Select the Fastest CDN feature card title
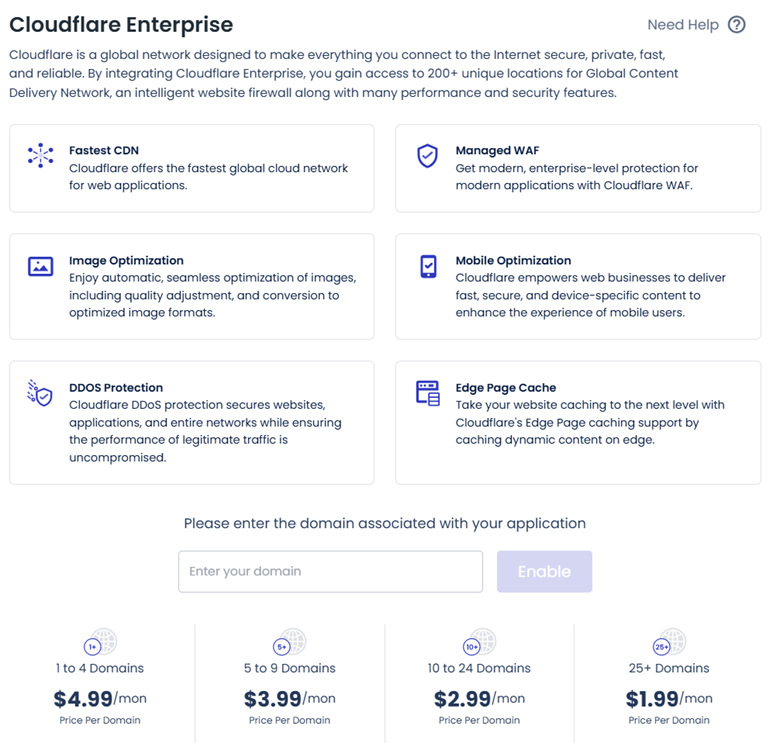This screenshot has height=743, width=780. pyautogui.click(x=104, y=150)
